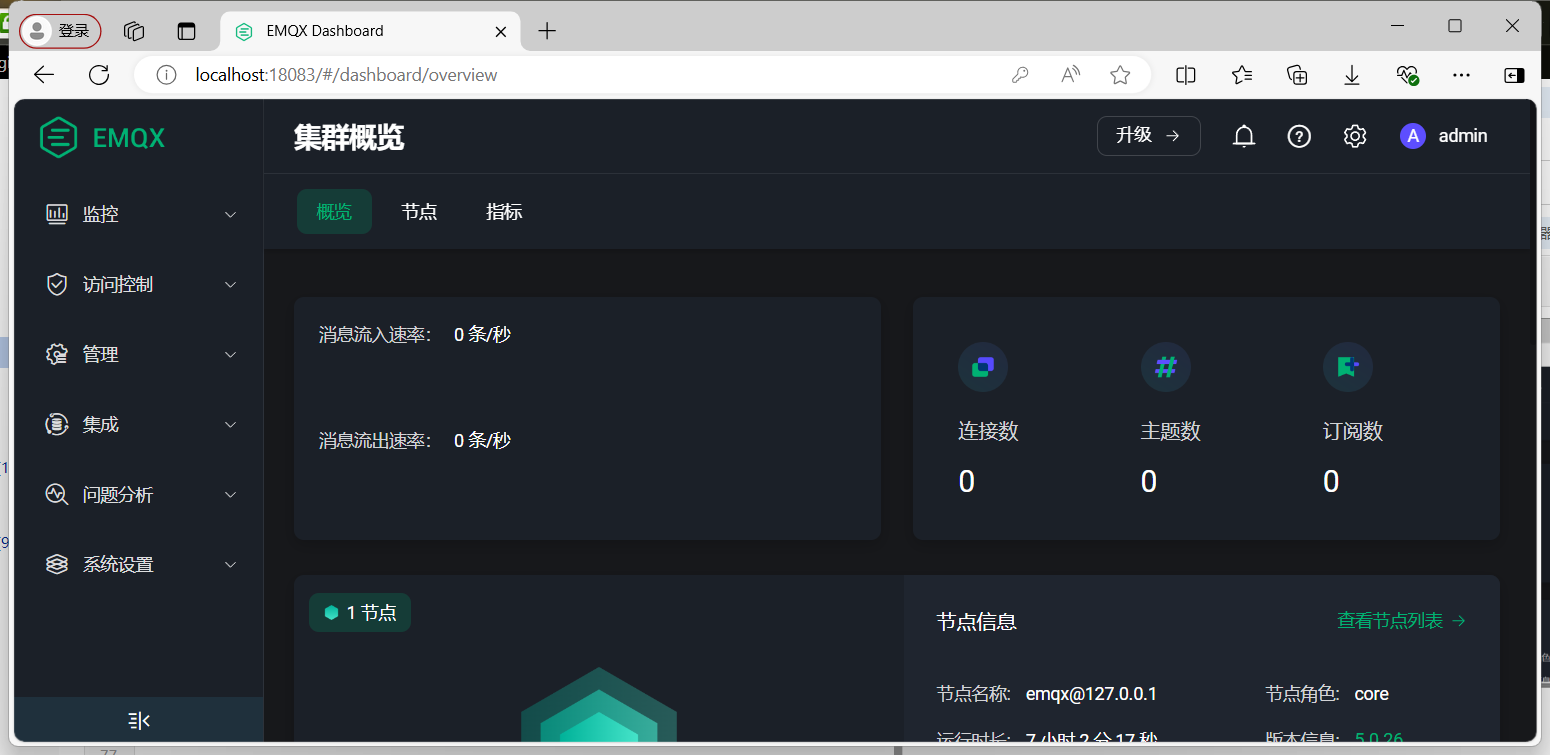Switch to the 指标 tab

pyautogui.click(x=504, y=212)
